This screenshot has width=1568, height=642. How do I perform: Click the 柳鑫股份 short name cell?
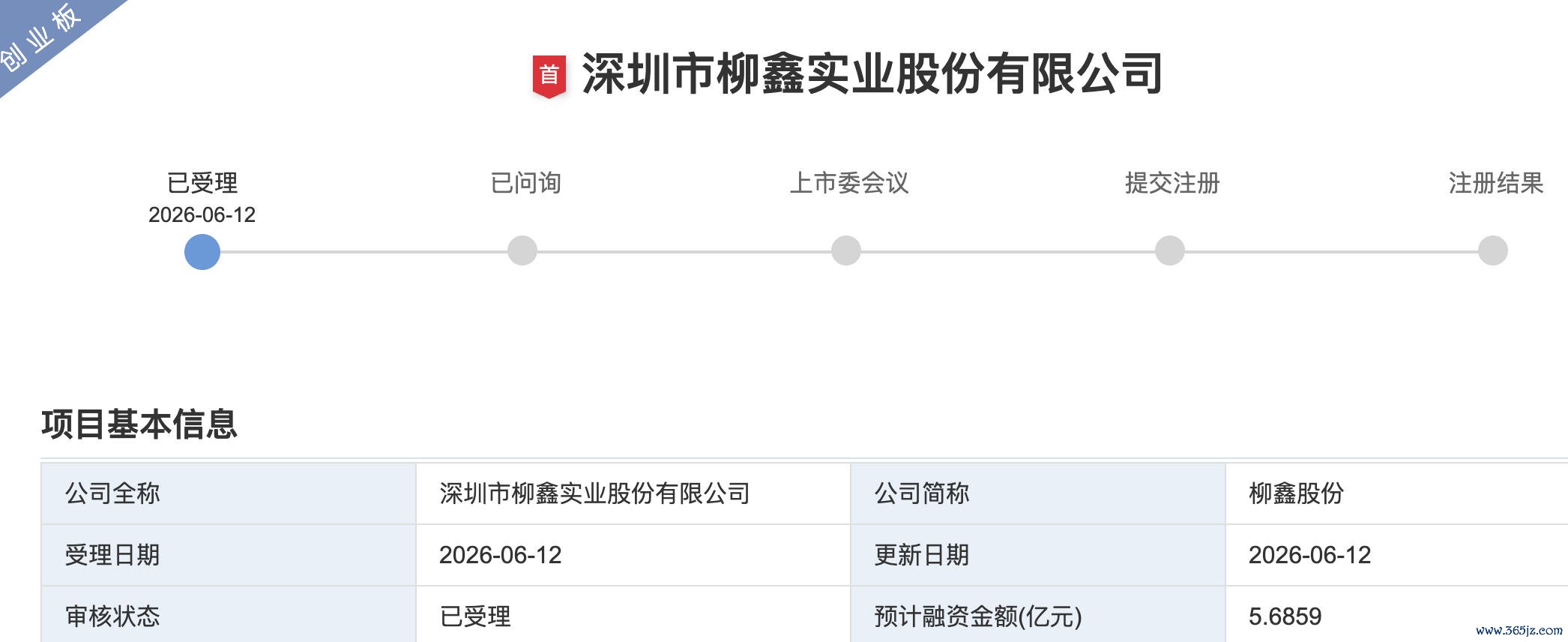click(x=1396, y=493)
